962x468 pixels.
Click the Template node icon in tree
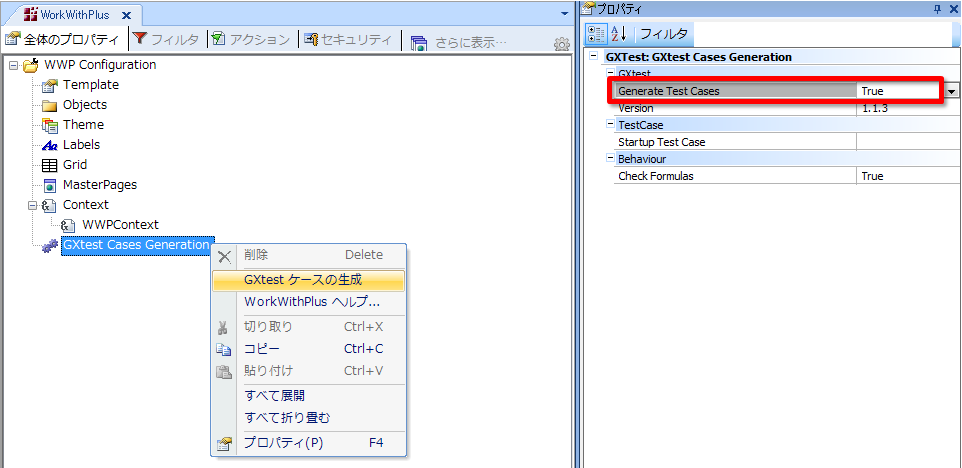[x=50, y=85]
